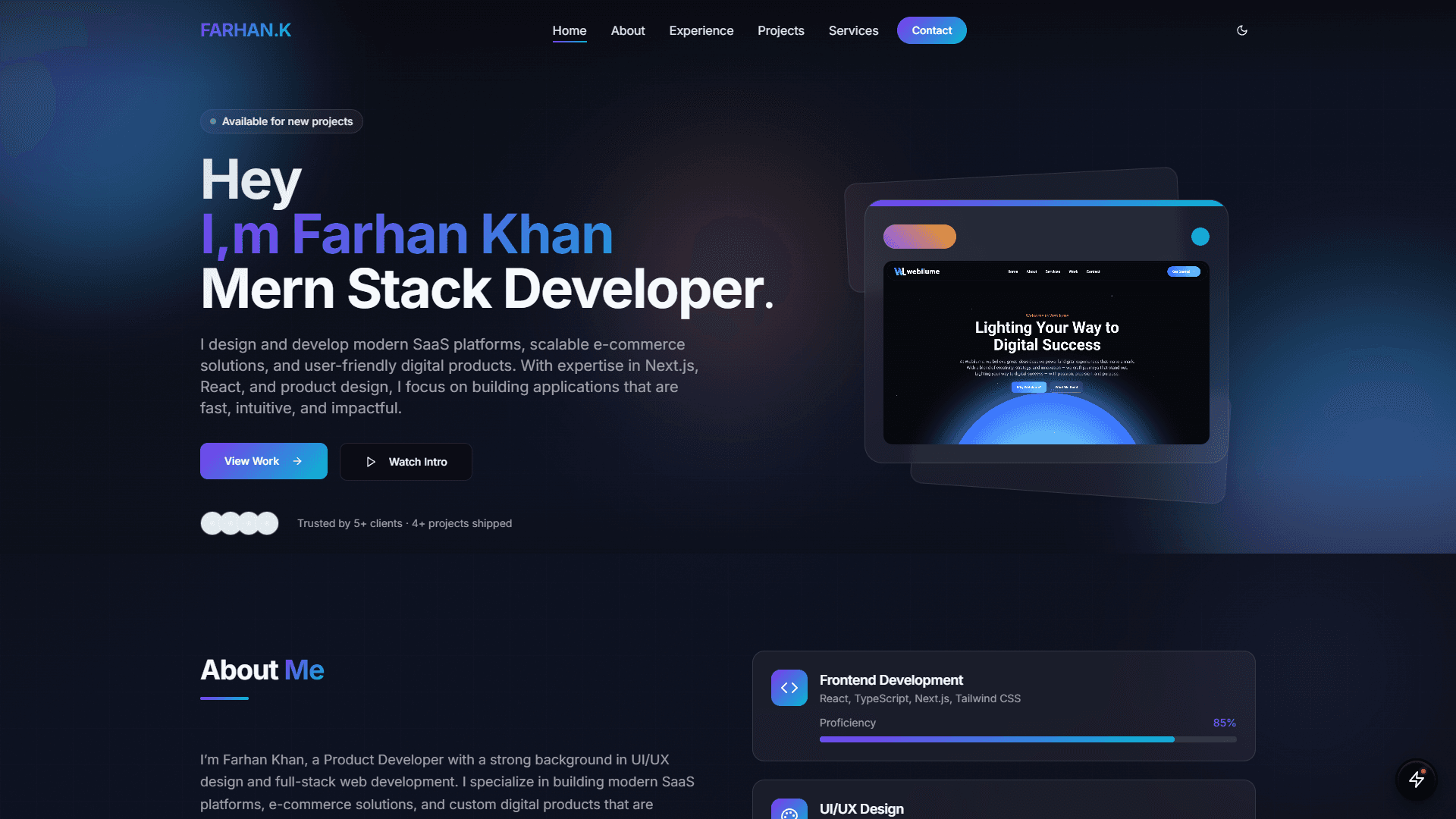This screenshot has height=819, width=1456.
Task: Select the play icon inside Watch Intro
Action: tap(371, 462)
